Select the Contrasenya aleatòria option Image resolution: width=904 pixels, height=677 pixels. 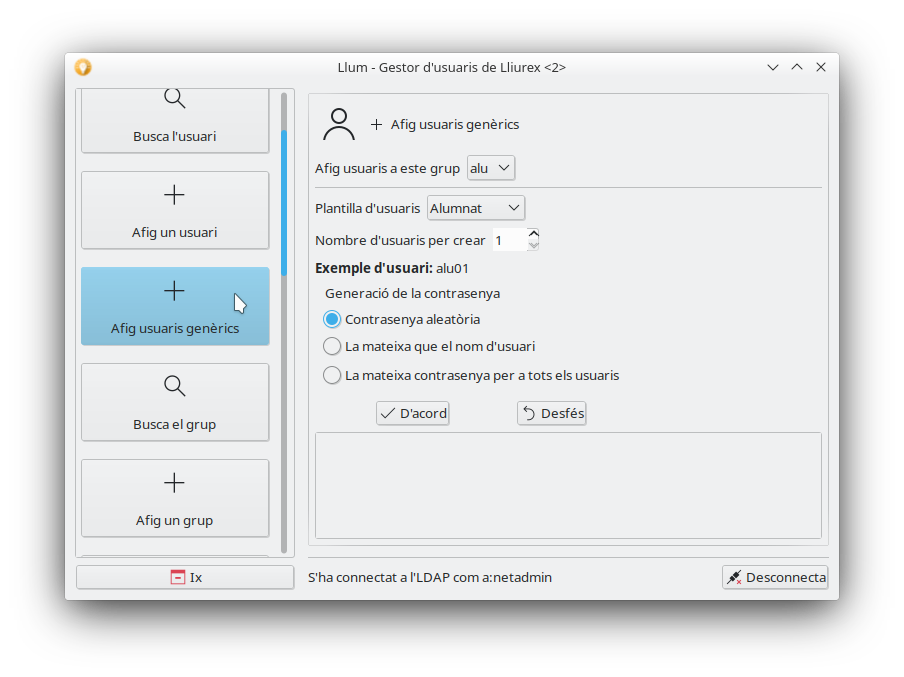333,319
